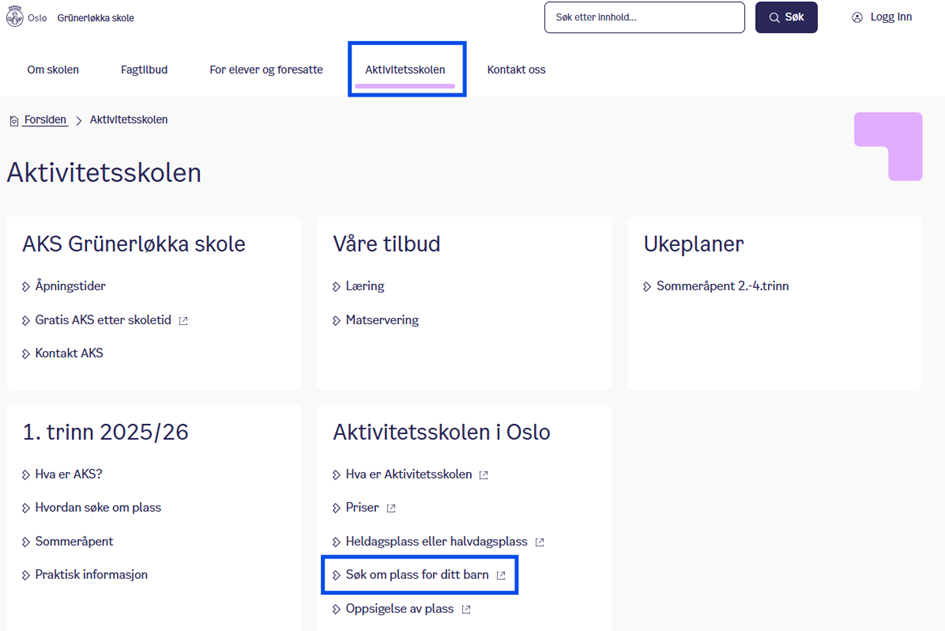
Task: Click external link icon next to Priser
Action: [x=391, y=509]
